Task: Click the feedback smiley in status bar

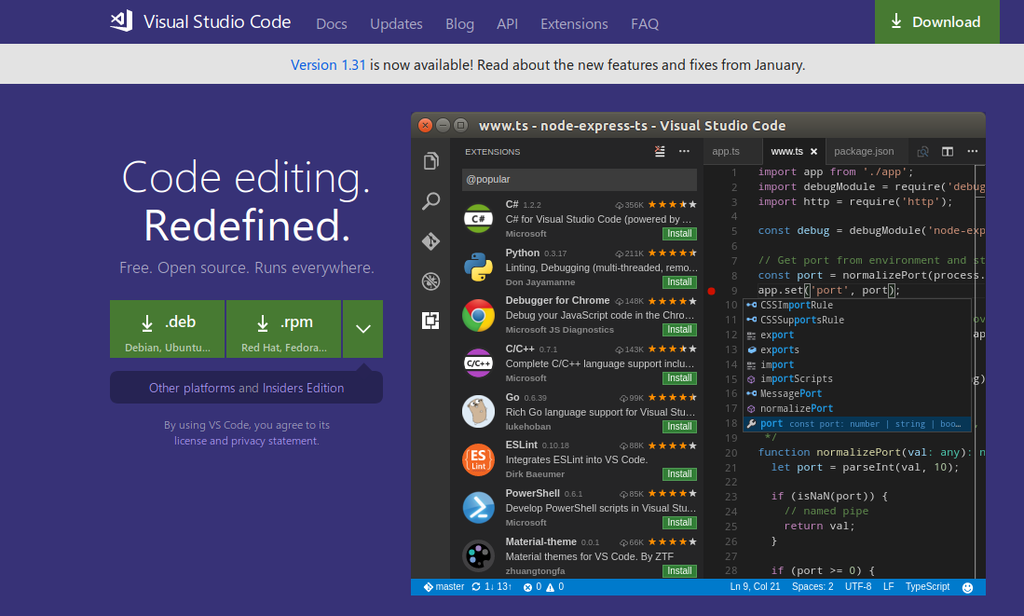Action: tap(968, 587)
